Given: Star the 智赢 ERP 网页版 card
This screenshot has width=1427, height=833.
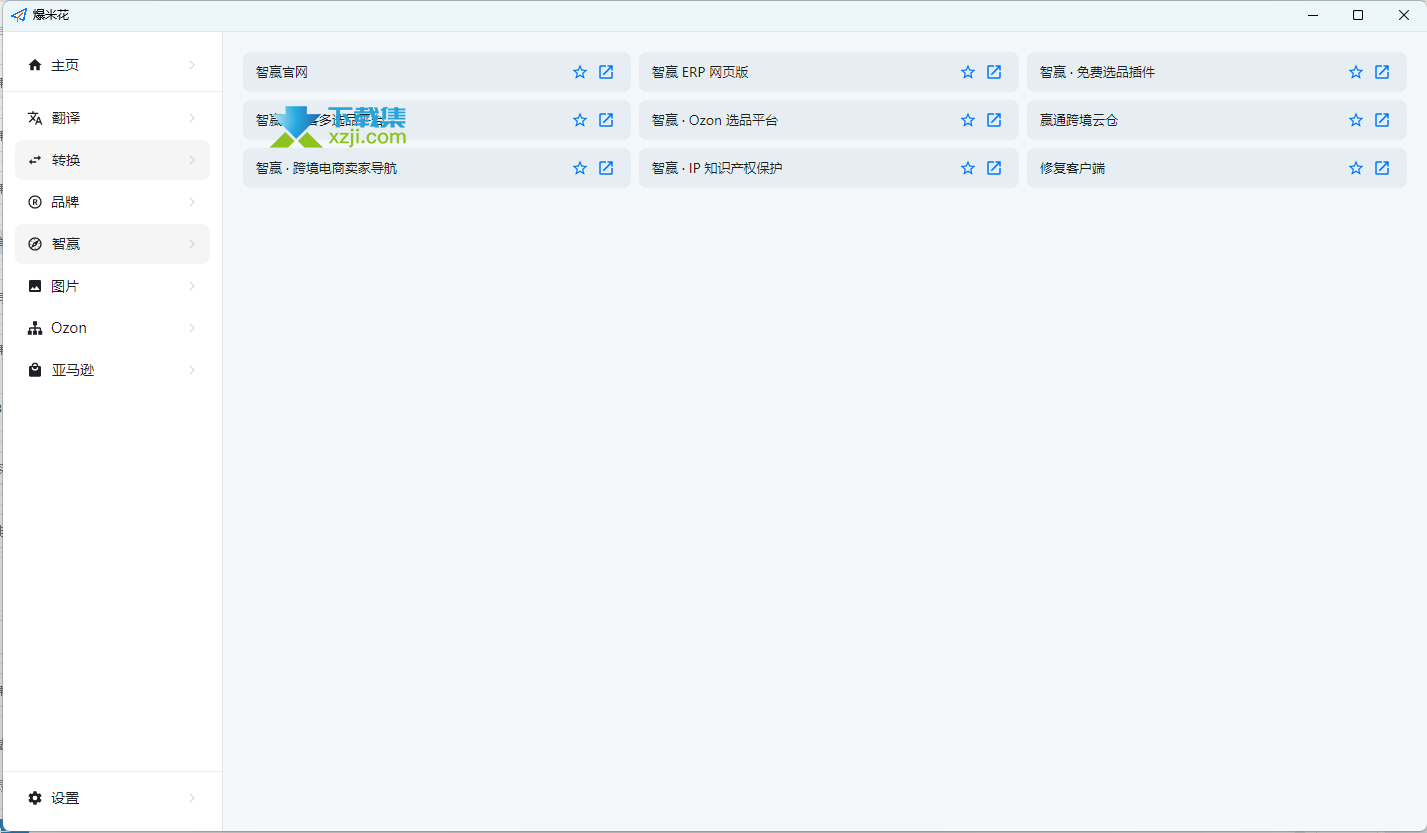Looking at the screenshot, I should (x=968, y=72).
